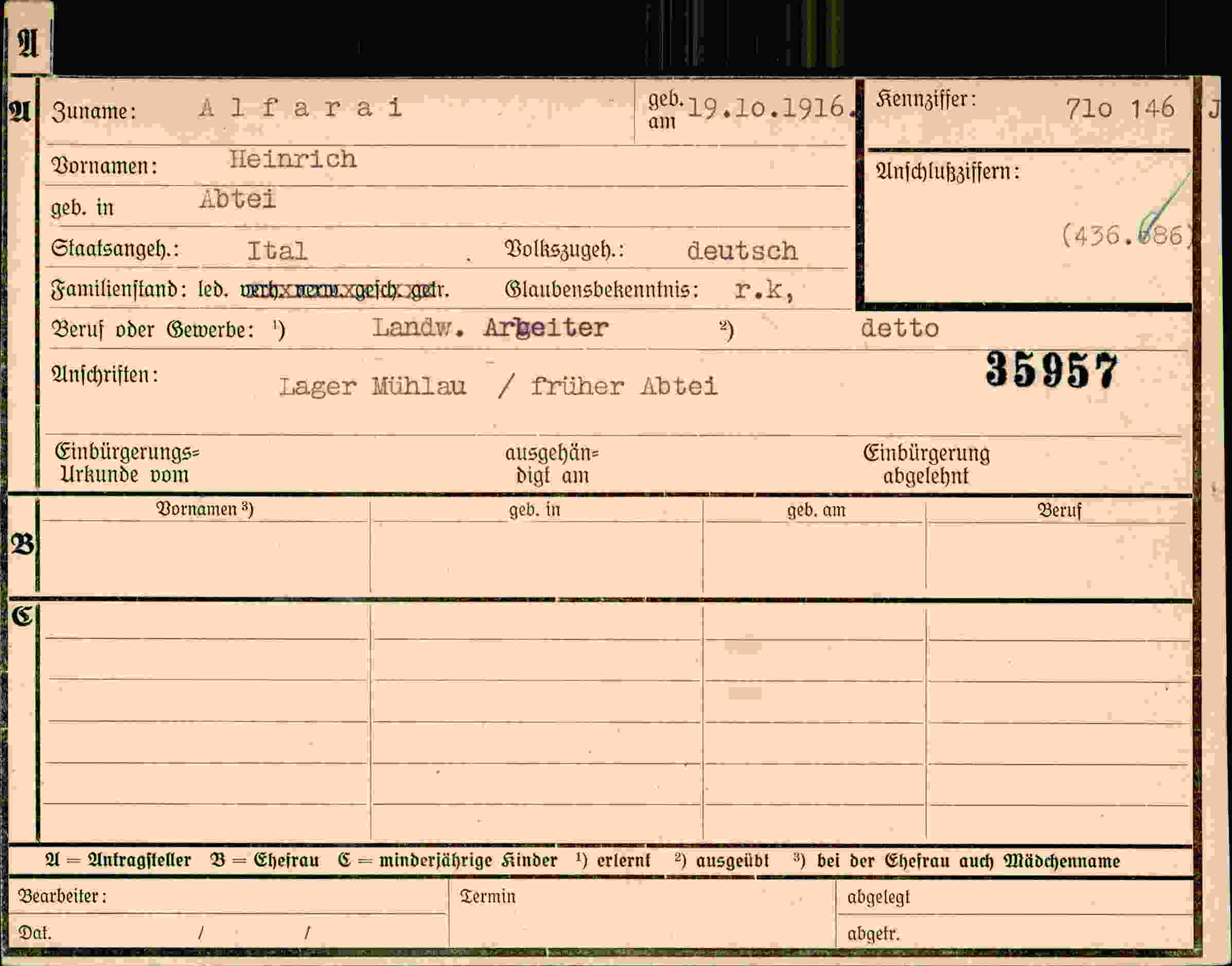Select the typed value "deutsch"

click(742, 251)
